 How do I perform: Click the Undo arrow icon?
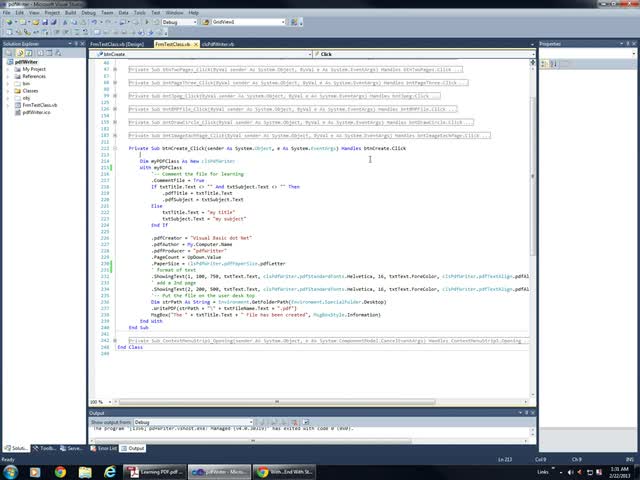[x=94, y=22]
